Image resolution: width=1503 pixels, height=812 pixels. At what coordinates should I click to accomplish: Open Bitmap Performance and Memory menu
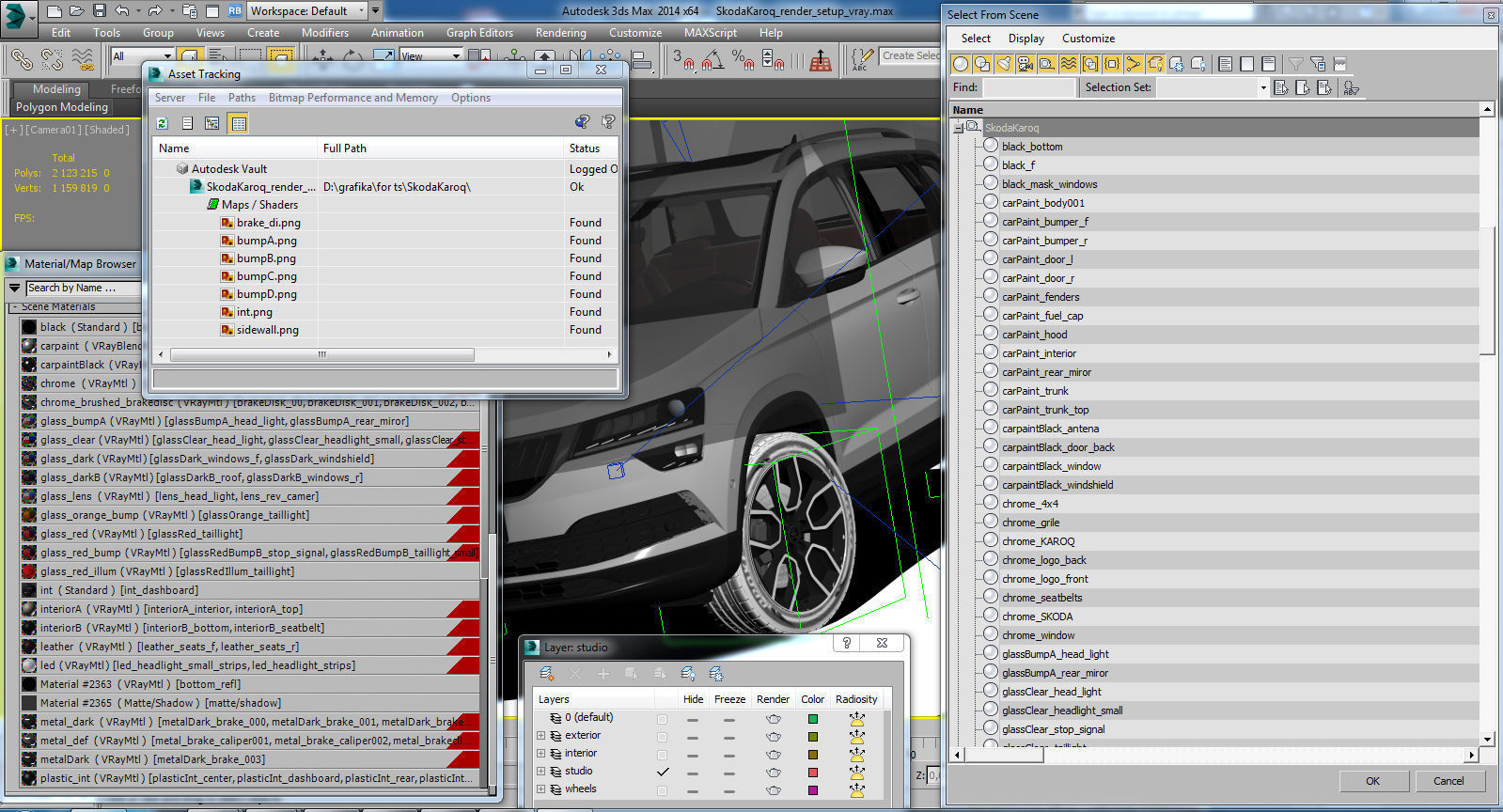[353, 98]
